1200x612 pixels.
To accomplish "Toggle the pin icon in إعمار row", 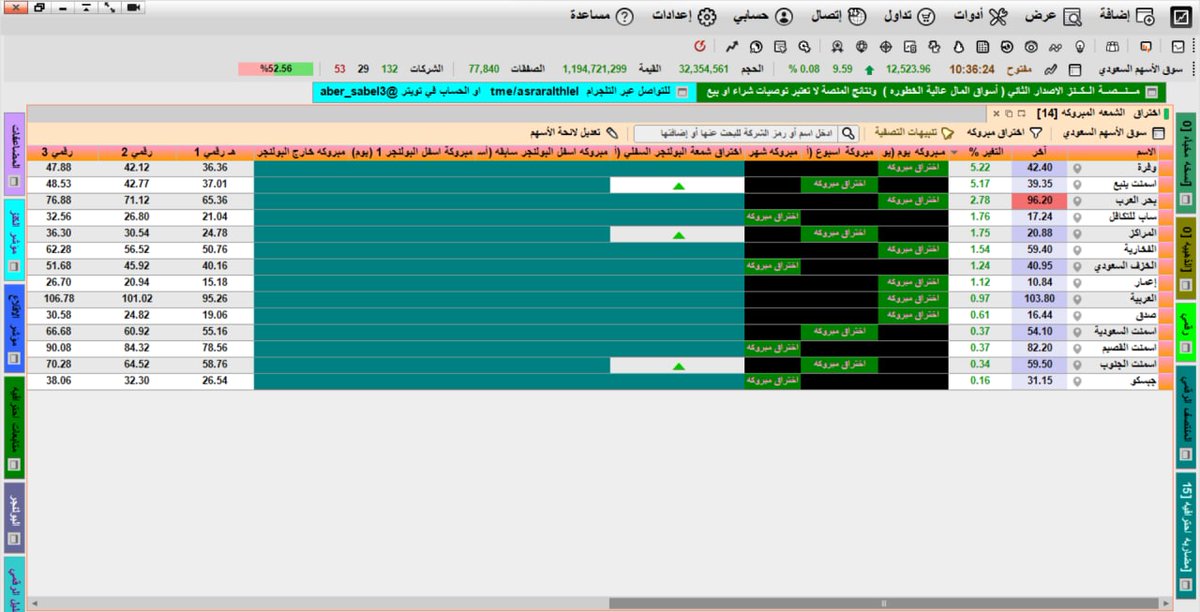I will (x=1077, y=282).
